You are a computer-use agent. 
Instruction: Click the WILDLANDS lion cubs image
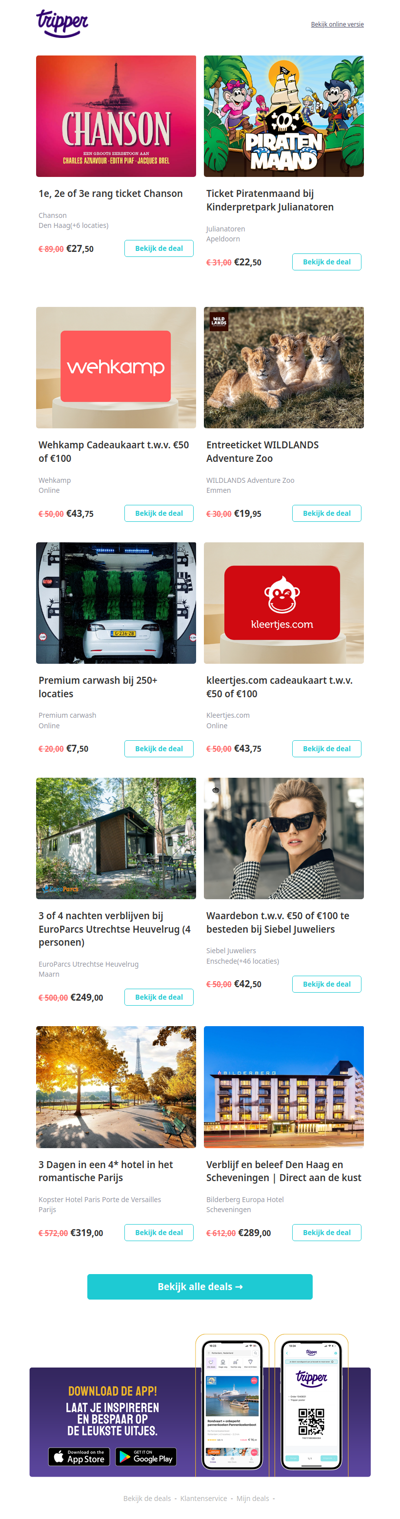point(284,367)
